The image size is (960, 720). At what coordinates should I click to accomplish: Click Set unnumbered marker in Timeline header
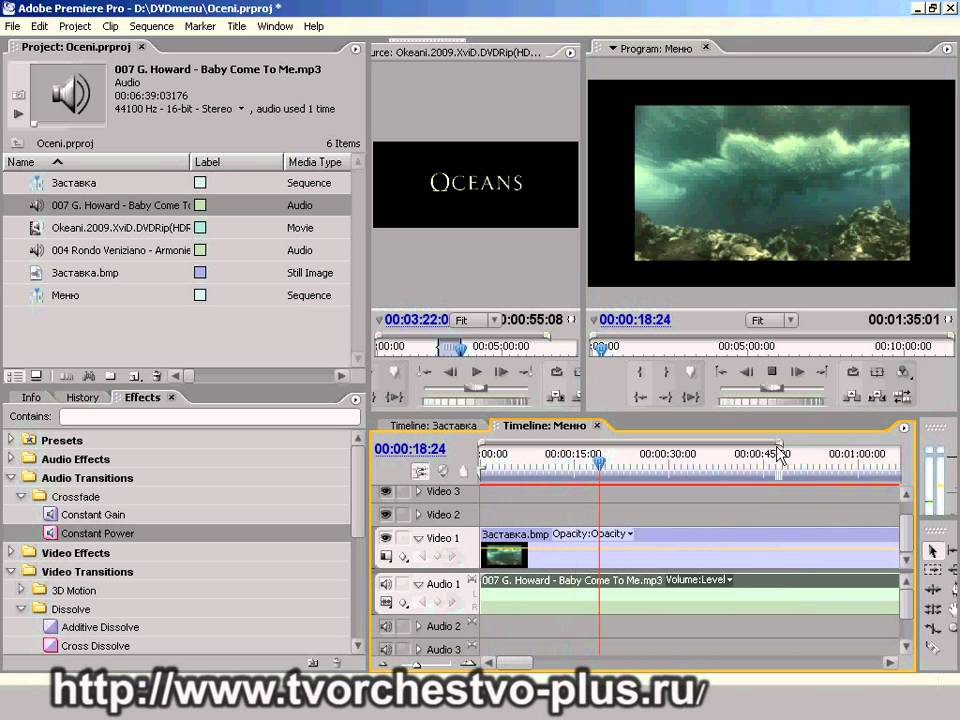tap(463, 471)
